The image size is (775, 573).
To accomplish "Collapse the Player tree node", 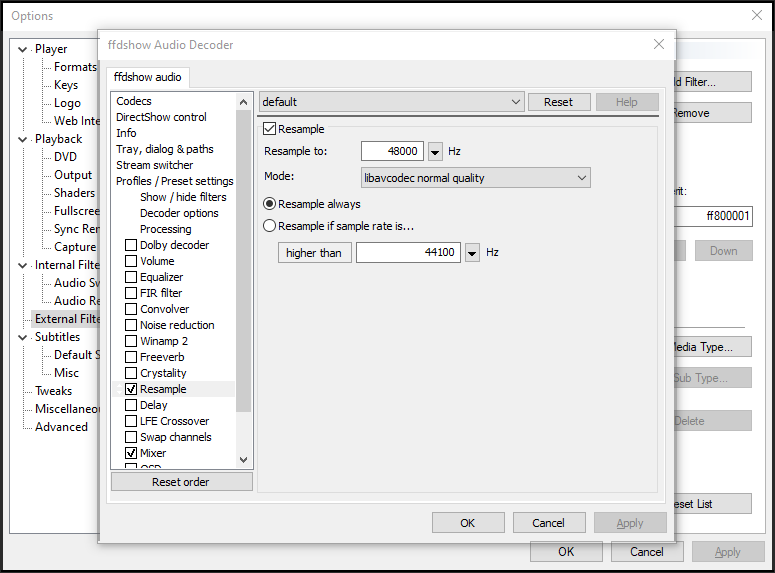I will click(22, 49).
